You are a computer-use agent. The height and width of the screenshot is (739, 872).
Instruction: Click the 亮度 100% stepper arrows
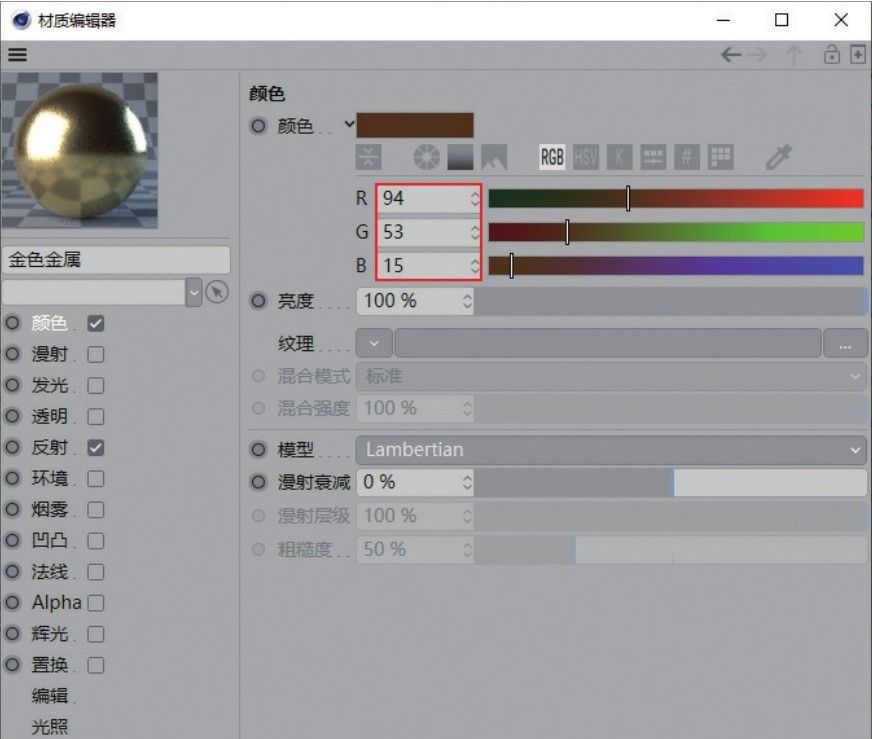pyautogui.click(x=467, y=301)
